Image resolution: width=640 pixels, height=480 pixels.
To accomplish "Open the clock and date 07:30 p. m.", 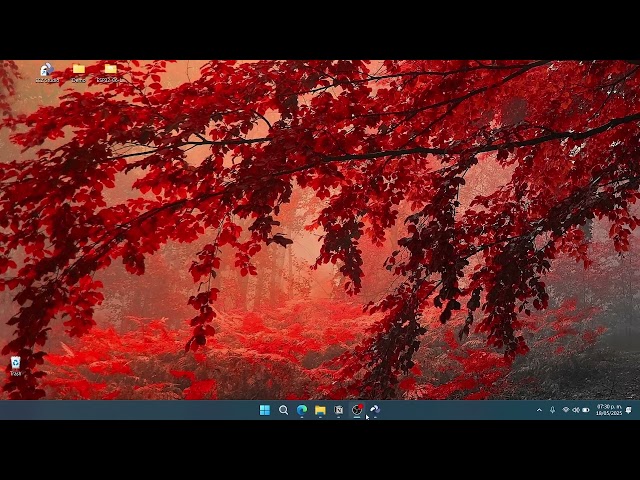I will pyautogui.click(x=609, y=410).
